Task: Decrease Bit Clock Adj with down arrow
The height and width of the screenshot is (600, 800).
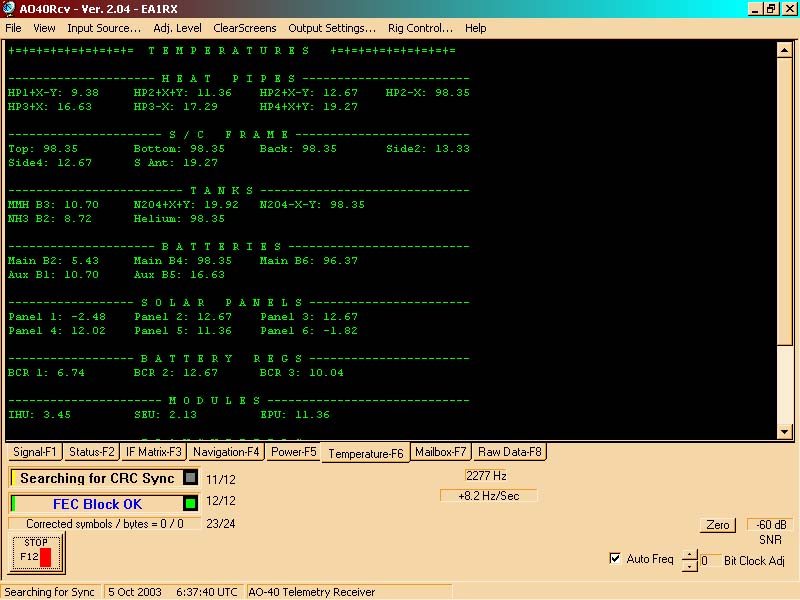Action: point(690,566)
